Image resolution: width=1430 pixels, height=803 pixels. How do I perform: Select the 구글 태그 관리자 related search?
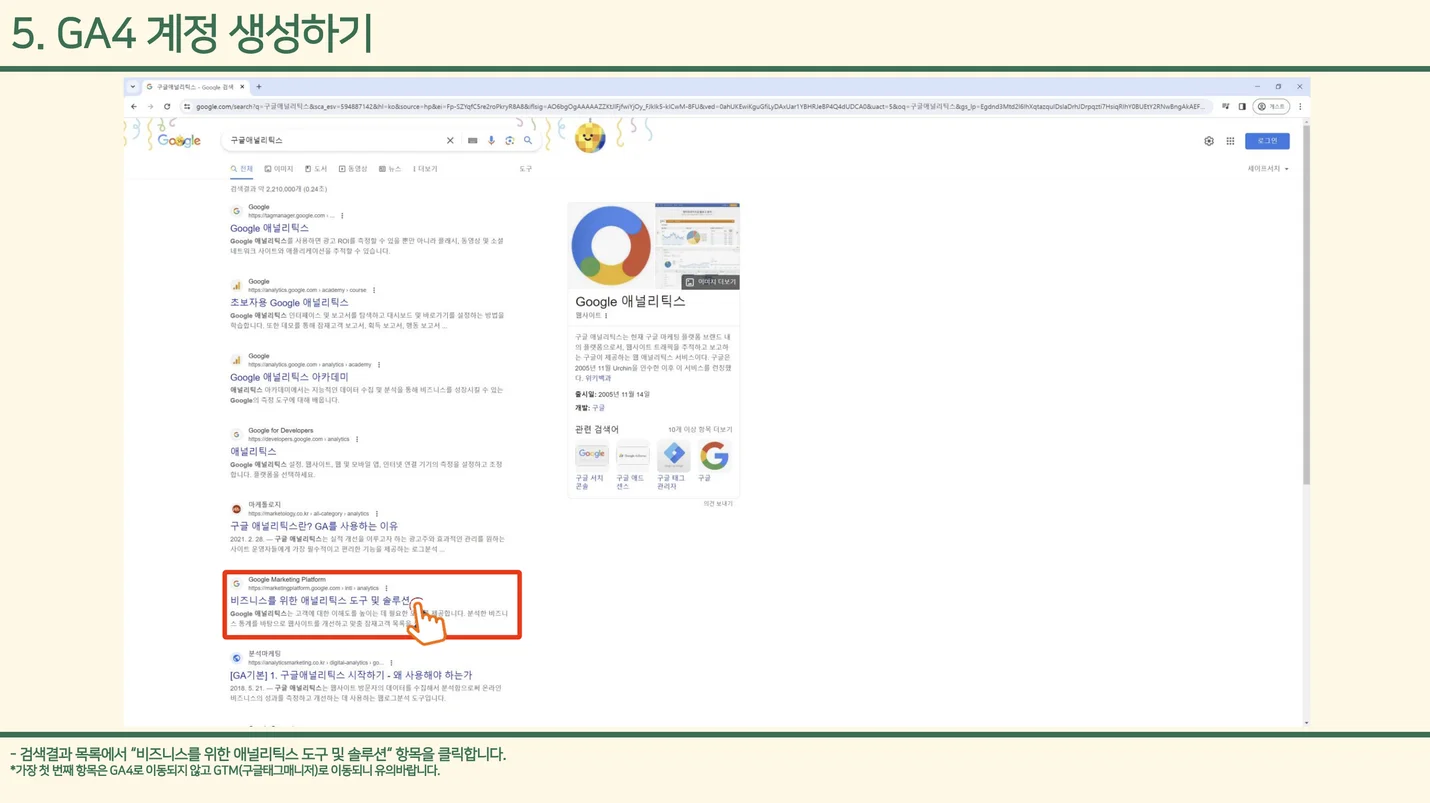click(x=673, y=465)
